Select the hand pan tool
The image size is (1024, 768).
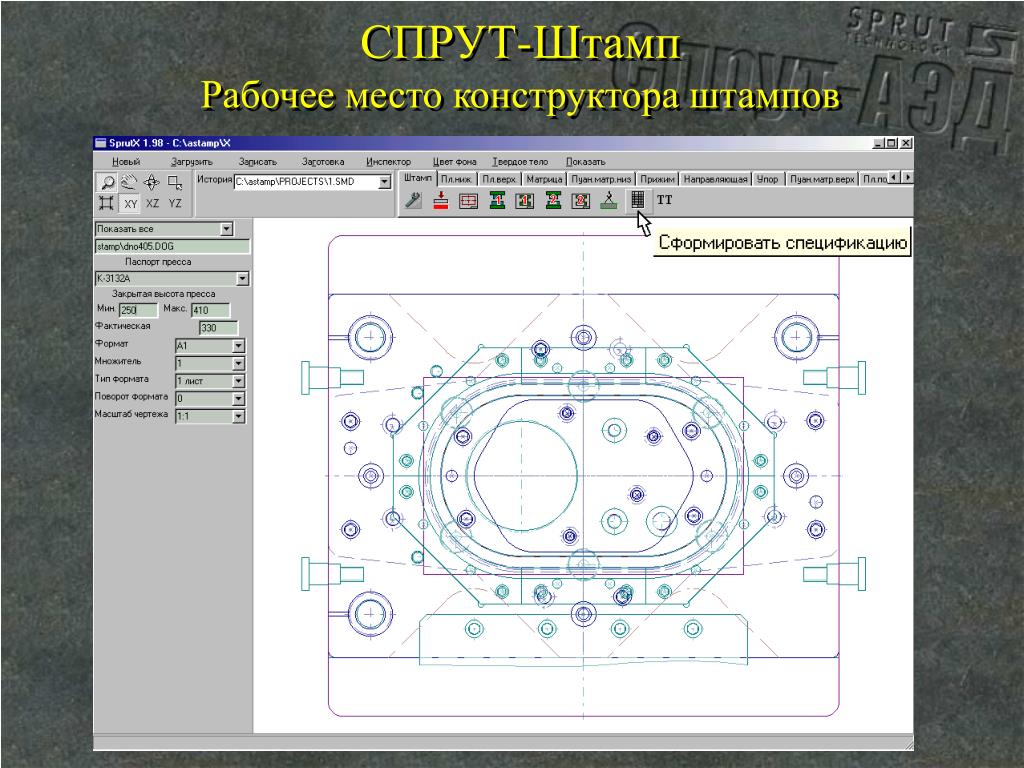(129, 182)
